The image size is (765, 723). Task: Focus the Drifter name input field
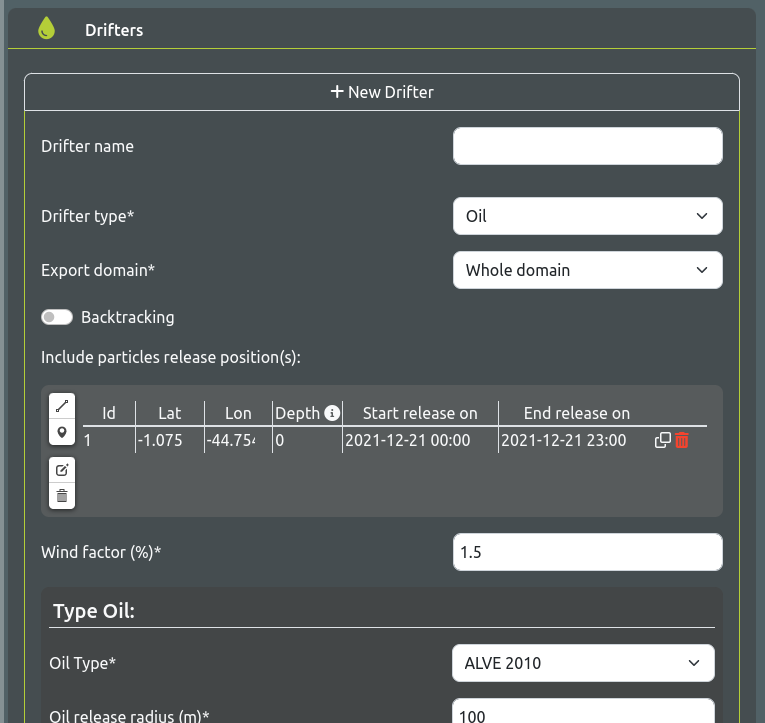pos(587,146)
